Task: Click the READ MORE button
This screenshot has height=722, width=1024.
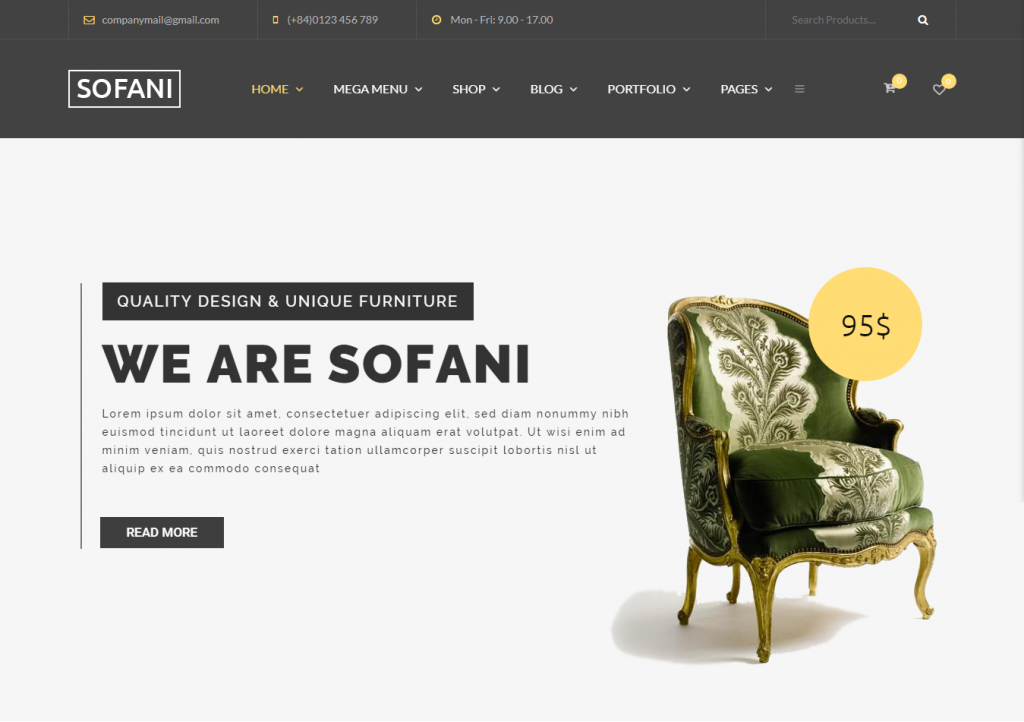Action: pos(162,533)
